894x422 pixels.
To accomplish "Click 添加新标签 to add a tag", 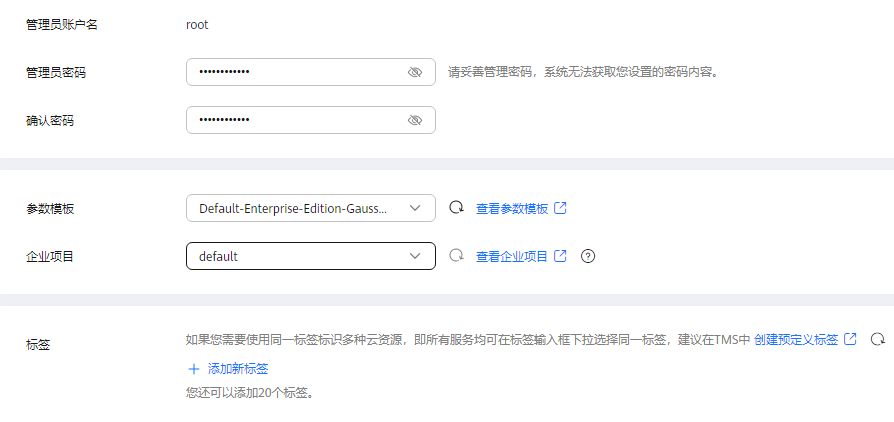I will point(238,369).
